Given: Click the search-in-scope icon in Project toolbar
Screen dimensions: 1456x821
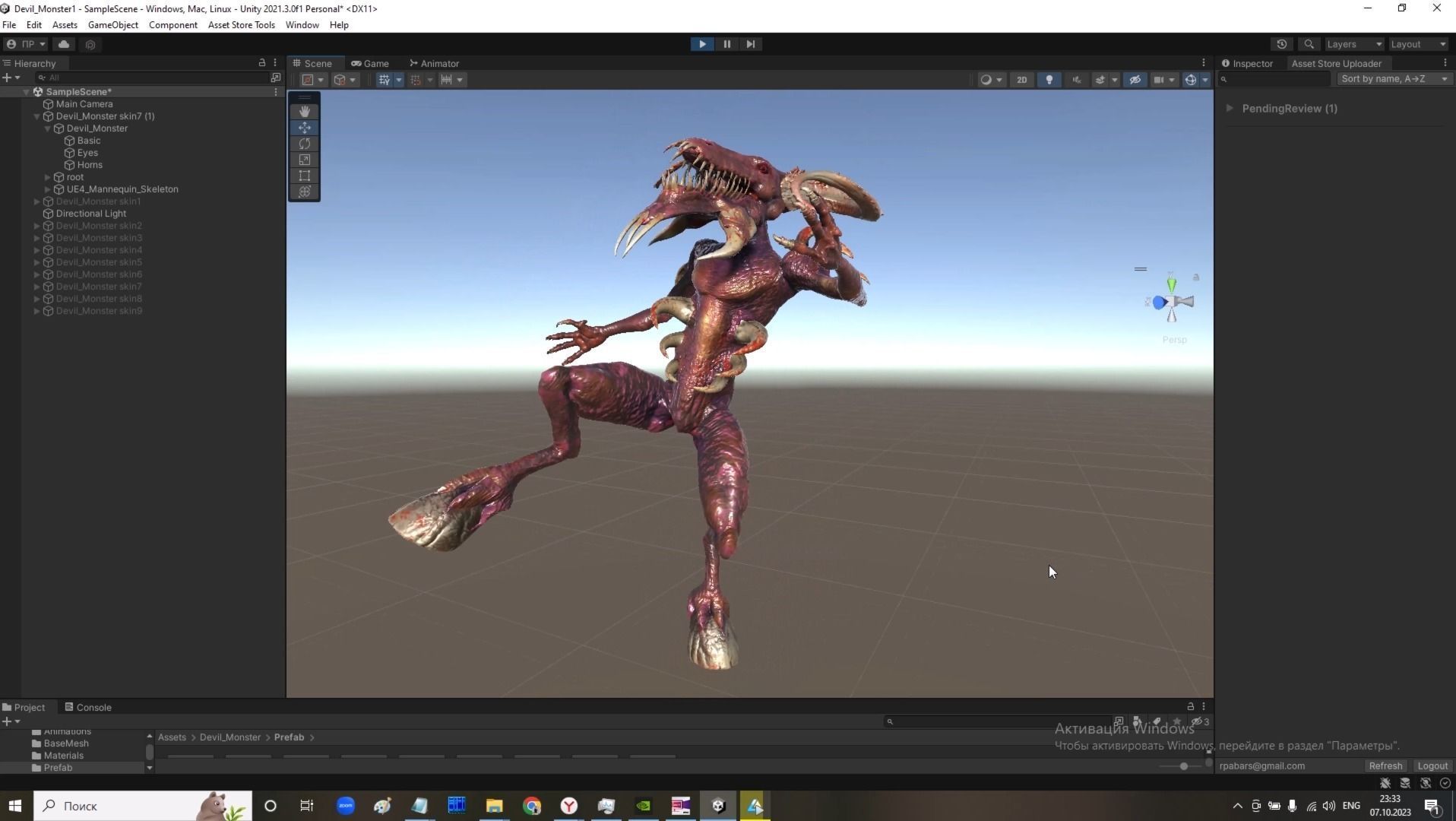Looking at the screenshot, I should (1119, 721).
